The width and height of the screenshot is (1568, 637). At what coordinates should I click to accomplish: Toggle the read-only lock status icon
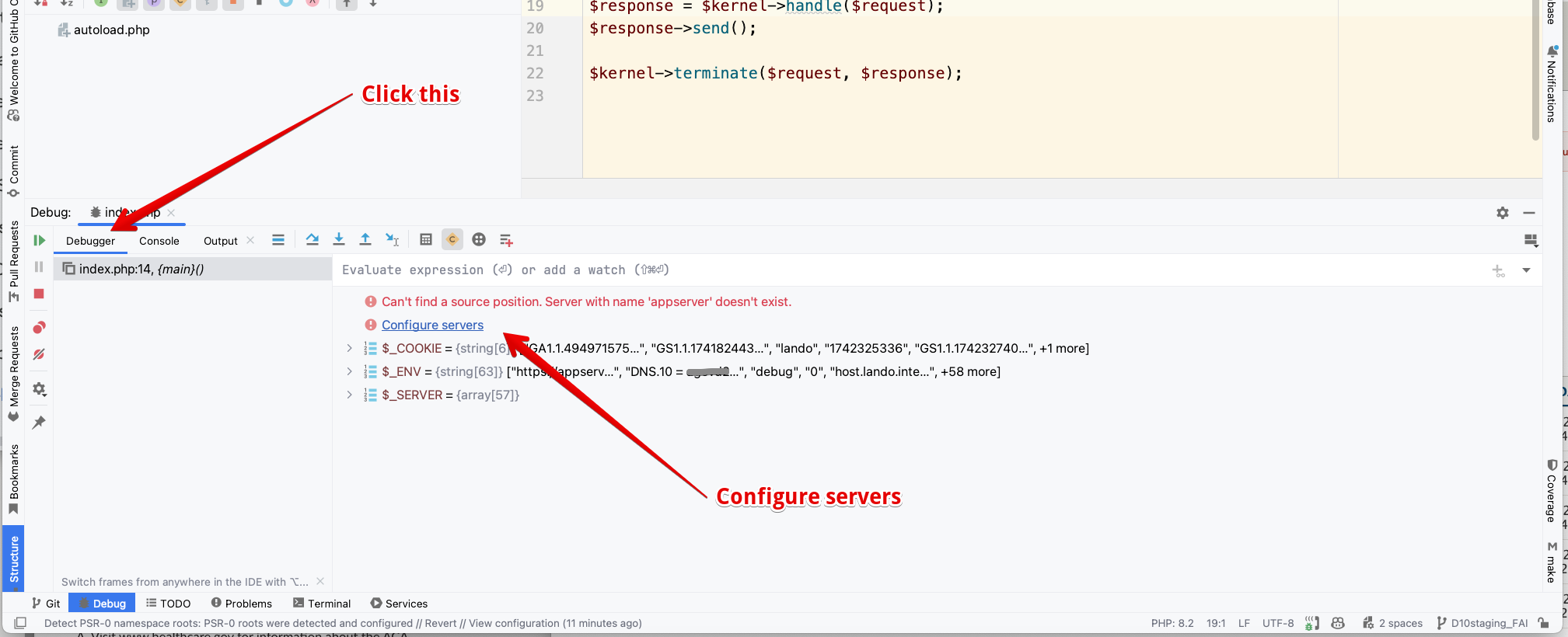point(1544,623)
